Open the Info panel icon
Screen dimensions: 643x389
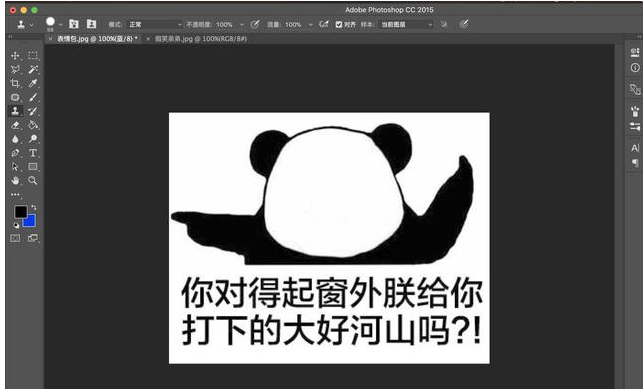click(x=635, y=68)
